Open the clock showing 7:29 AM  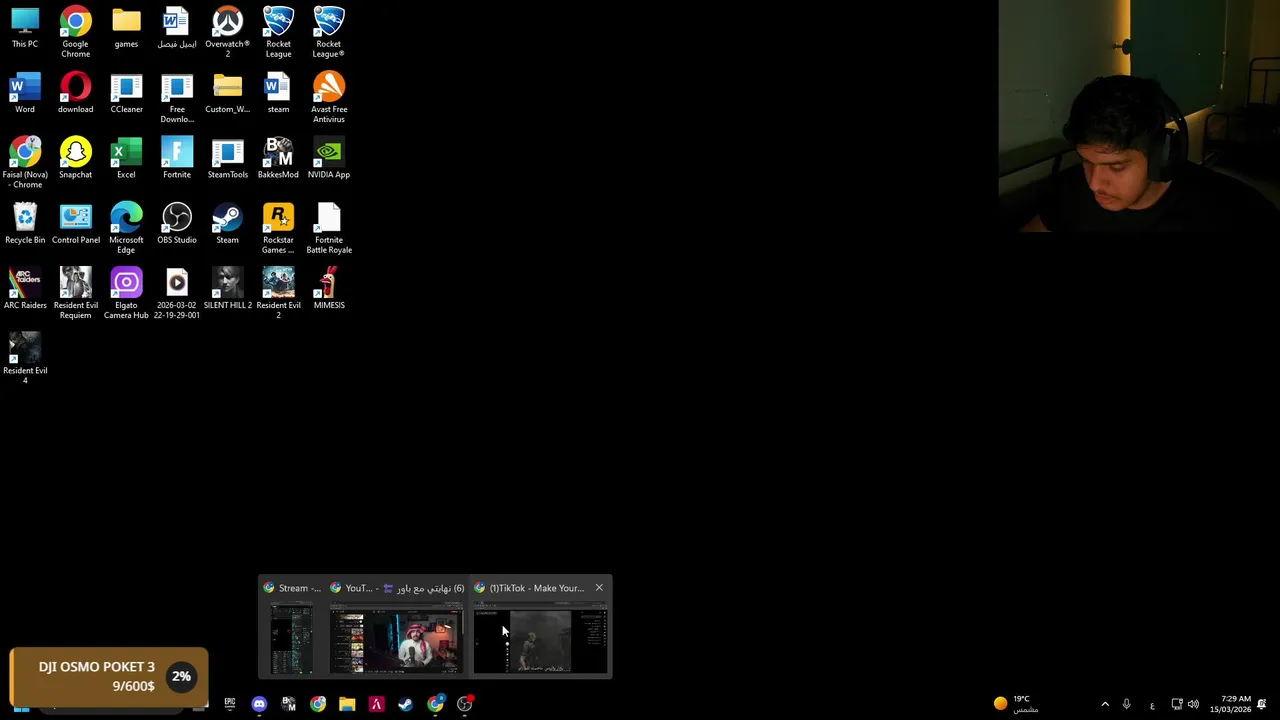click(x=1230, y=704)
